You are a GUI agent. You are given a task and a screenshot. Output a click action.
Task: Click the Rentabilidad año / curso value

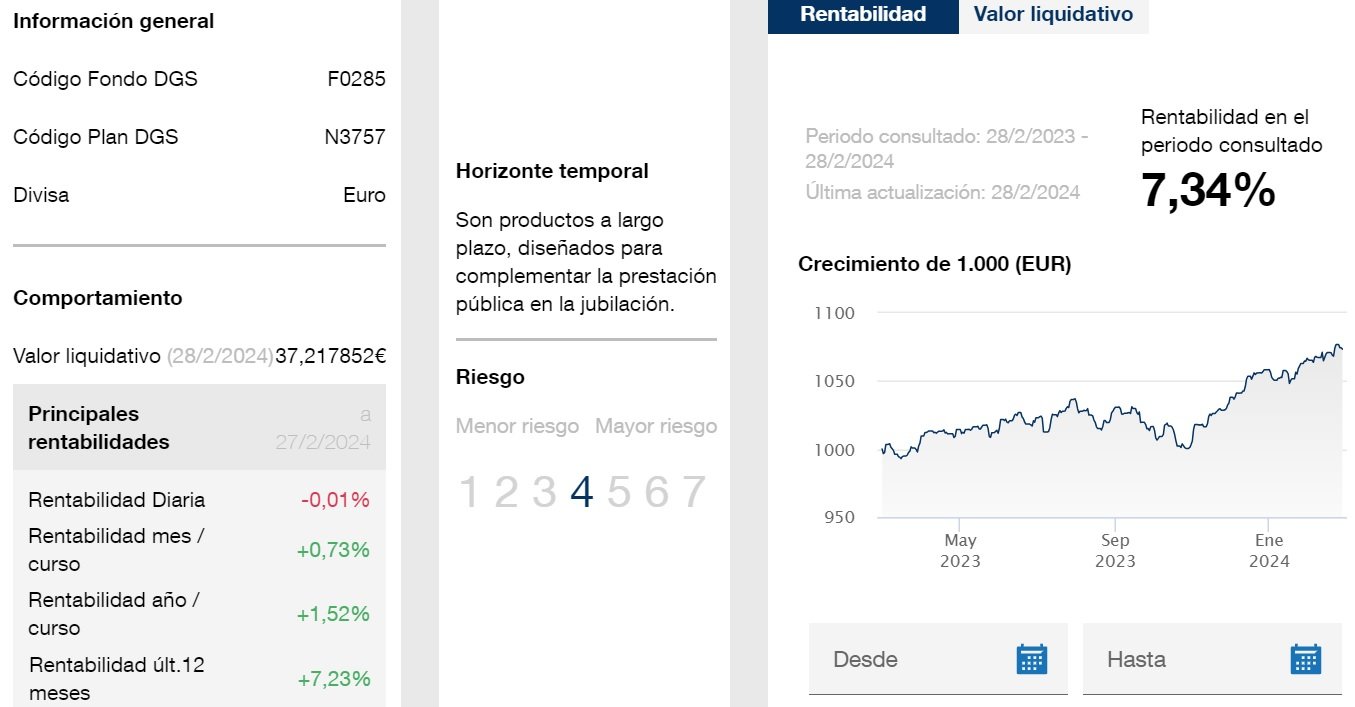click(333, 614)
